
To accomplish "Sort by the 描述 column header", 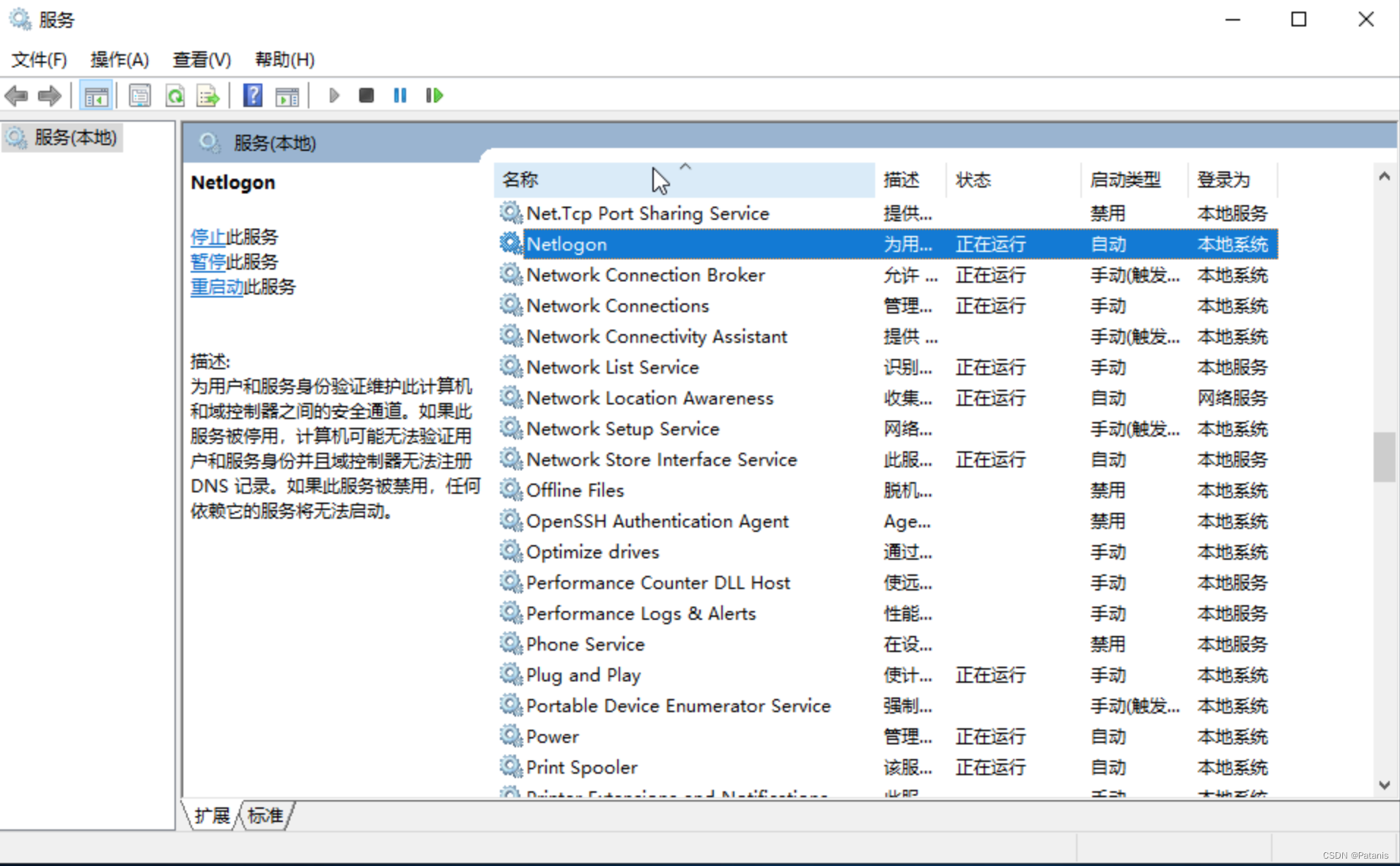I will (910, 180).
